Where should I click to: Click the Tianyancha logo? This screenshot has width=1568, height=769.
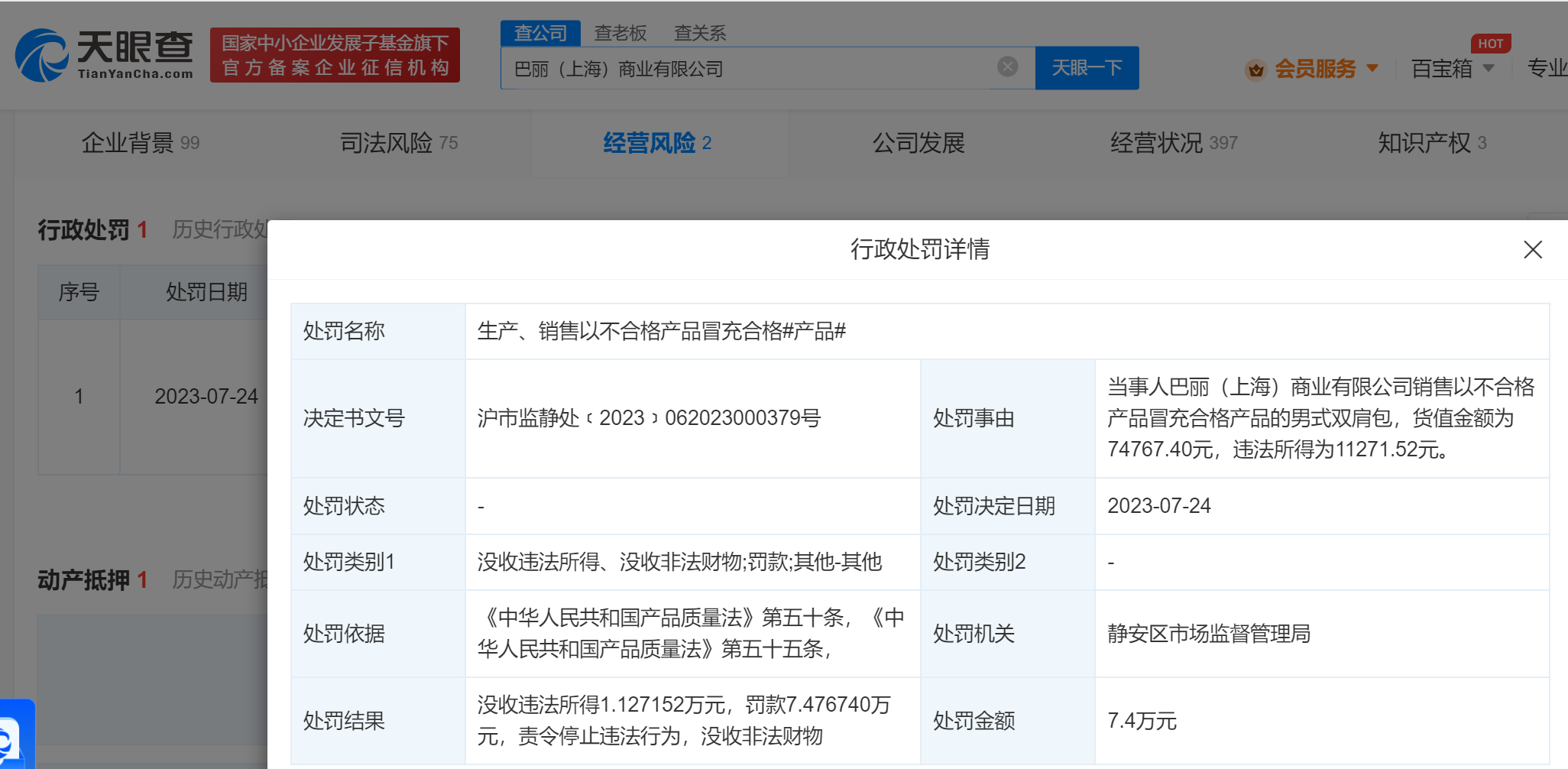pos(104,55)
